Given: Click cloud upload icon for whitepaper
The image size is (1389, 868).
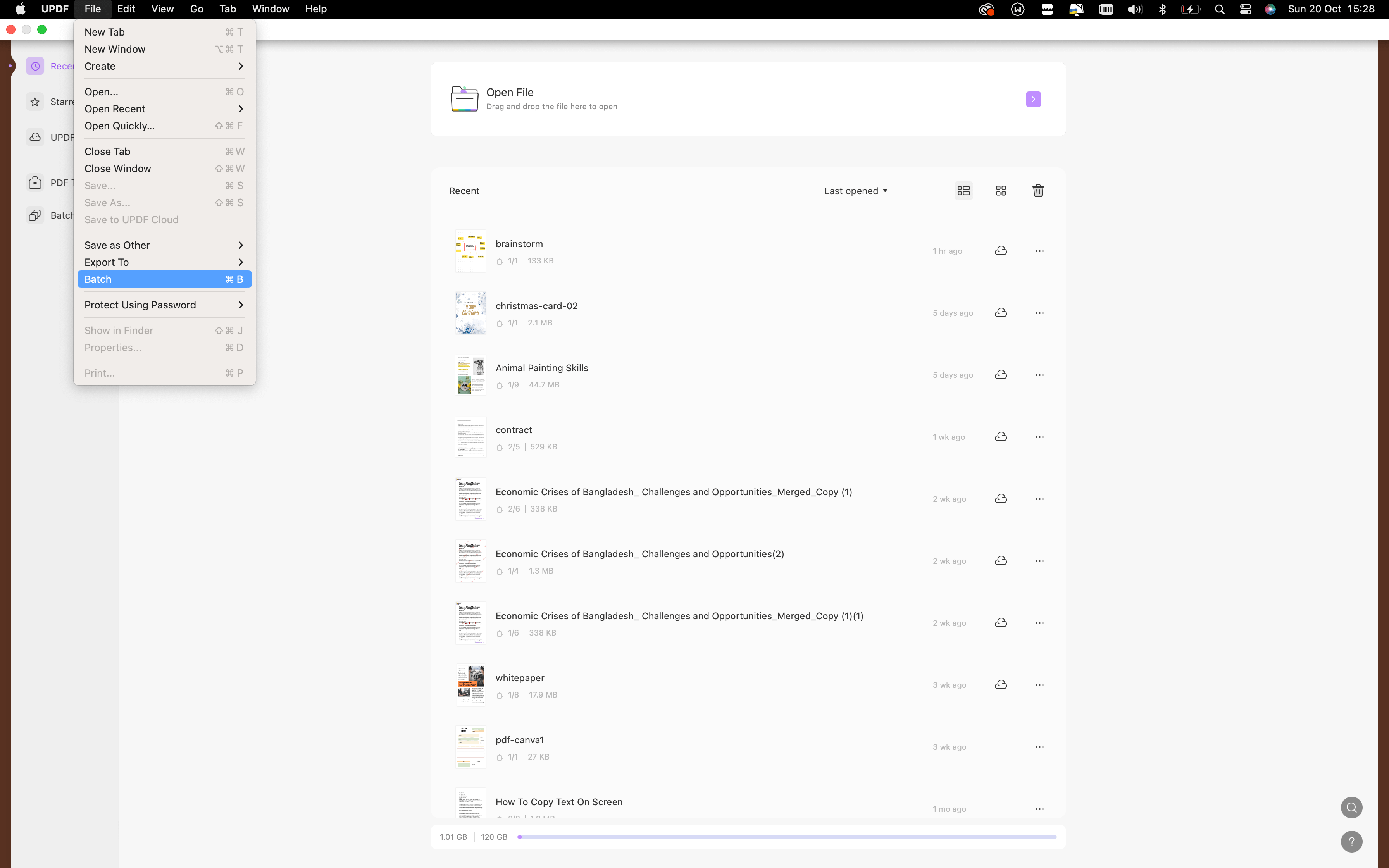Looking at the screenshot, I should point(1000,685).
